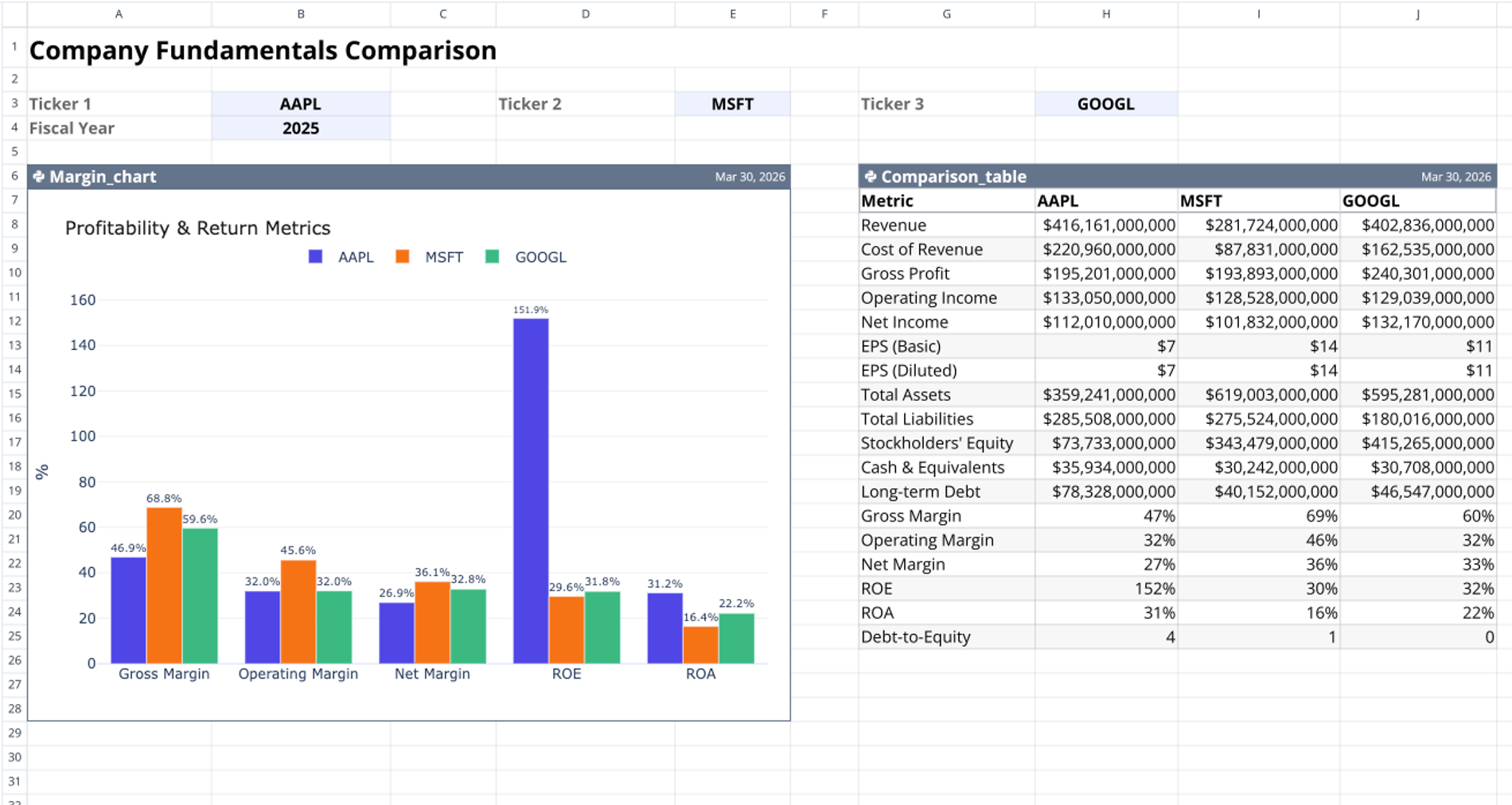
Task: Click the MSFT Gross Margin bar labeled 68.8%
Action: click(164, 585)
